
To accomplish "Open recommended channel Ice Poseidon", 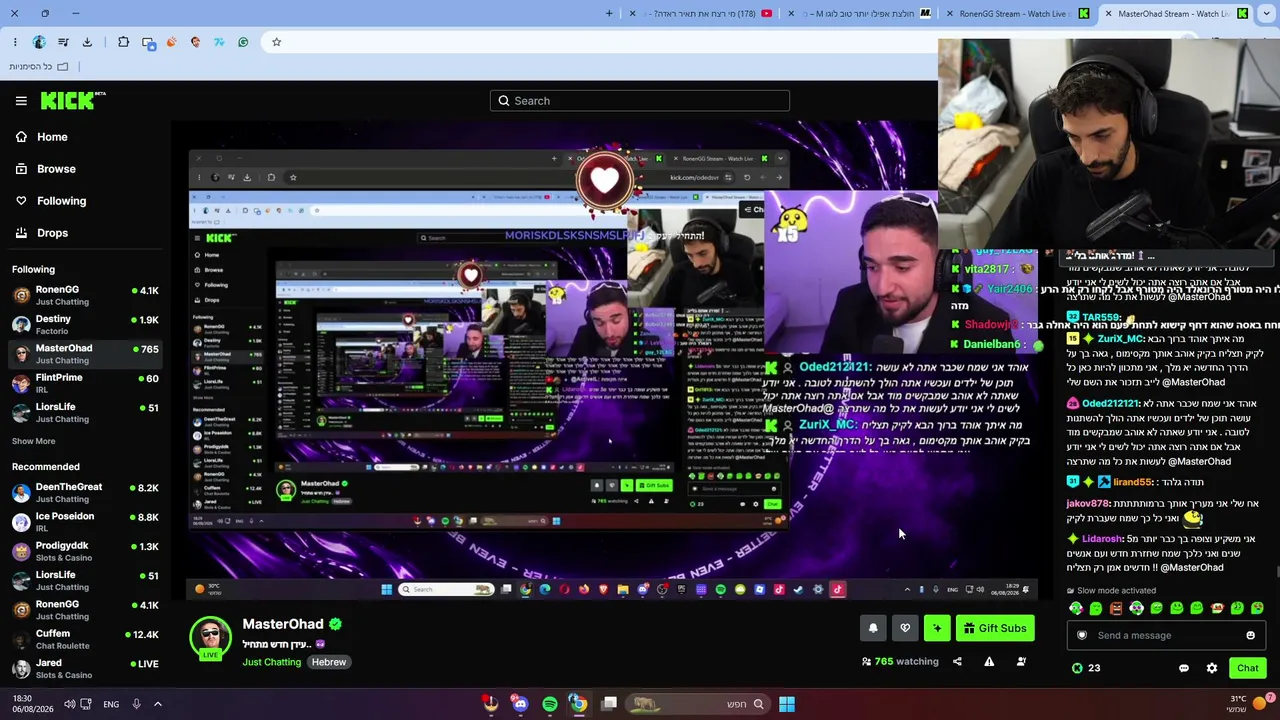I will click(x=85, y=522).
